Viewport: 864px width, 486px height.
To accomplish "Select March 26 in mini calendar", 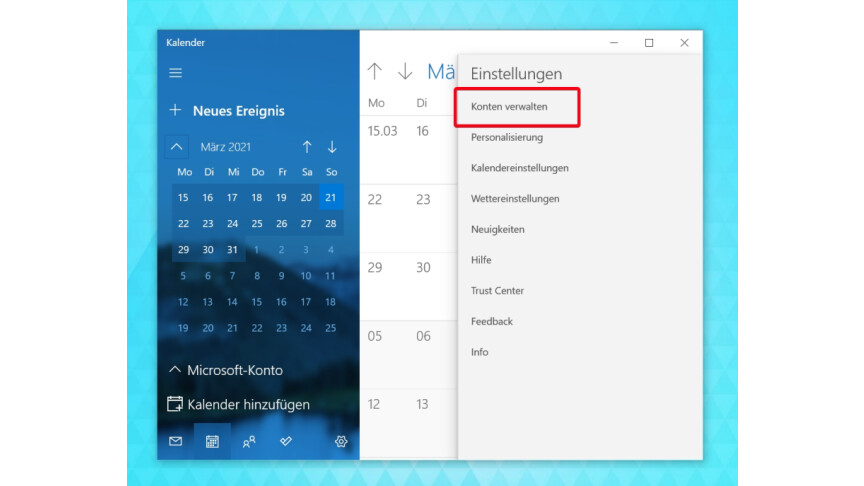I will point(281,223).
